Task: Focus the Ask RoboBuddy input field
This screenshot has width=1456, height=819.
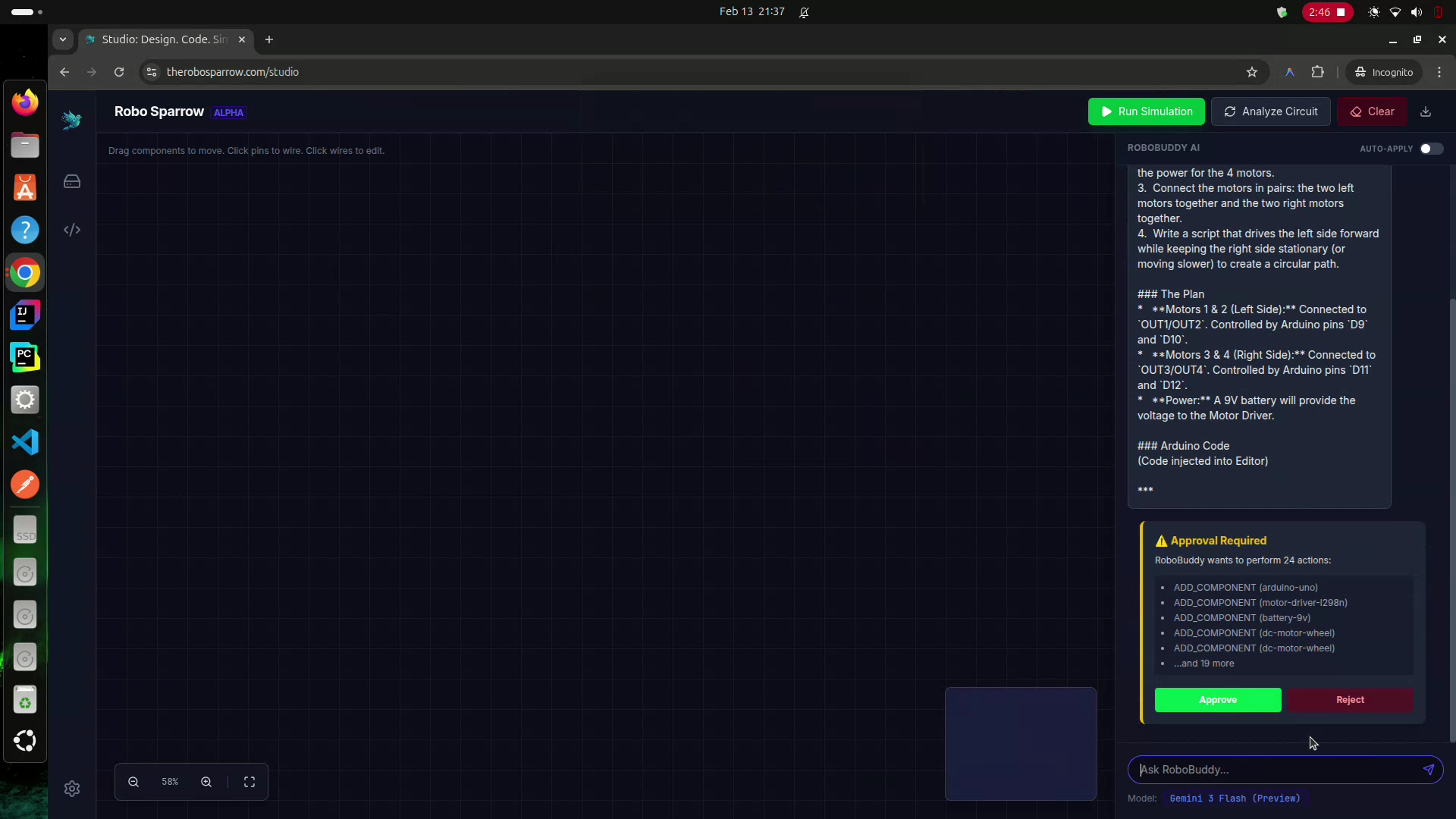Action: click(x=1274, y=770)
